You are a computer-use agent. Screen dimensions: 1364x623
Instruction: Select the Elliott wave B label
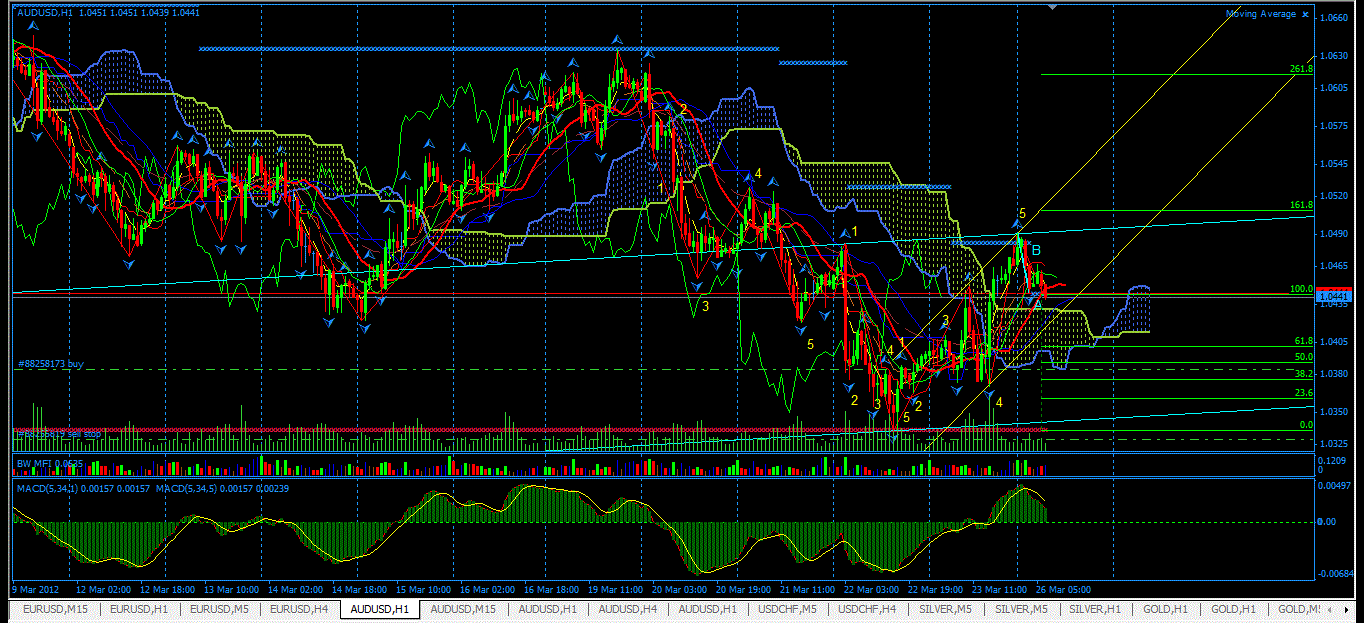point(1037,250)
